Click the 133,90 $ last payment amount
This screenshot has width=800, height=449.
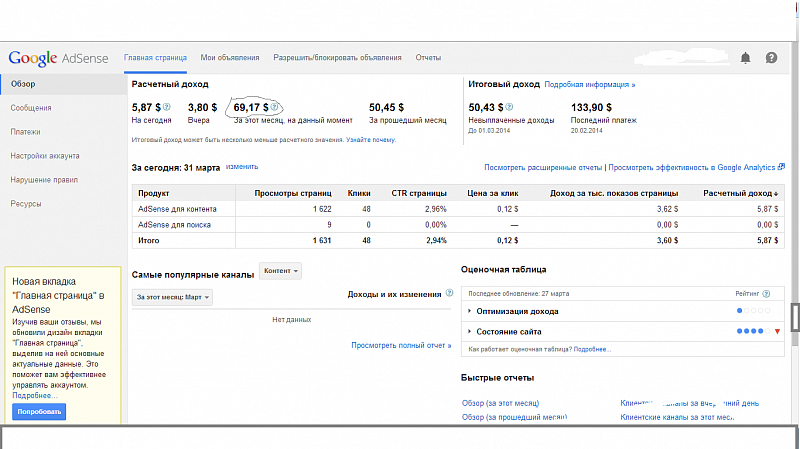coord(591,108)
